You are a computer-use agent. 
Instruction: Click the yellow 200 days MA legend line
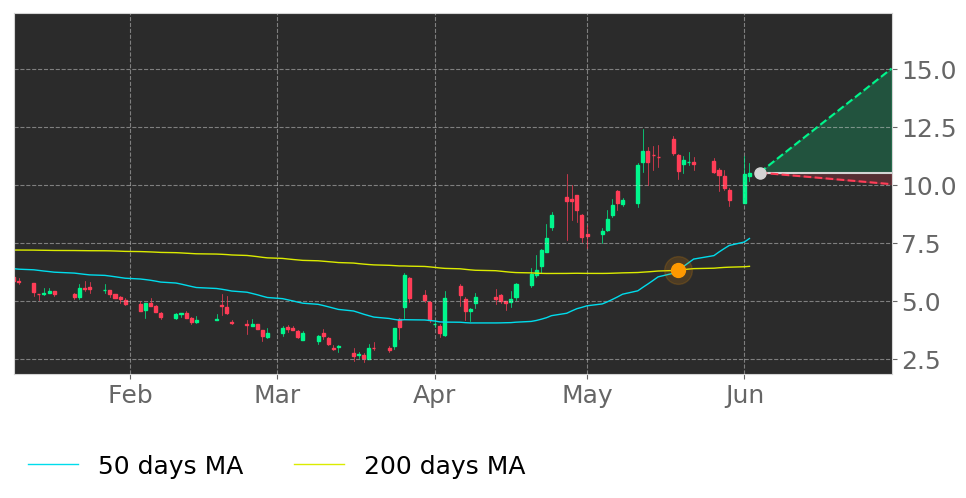(x=320, y=465)
